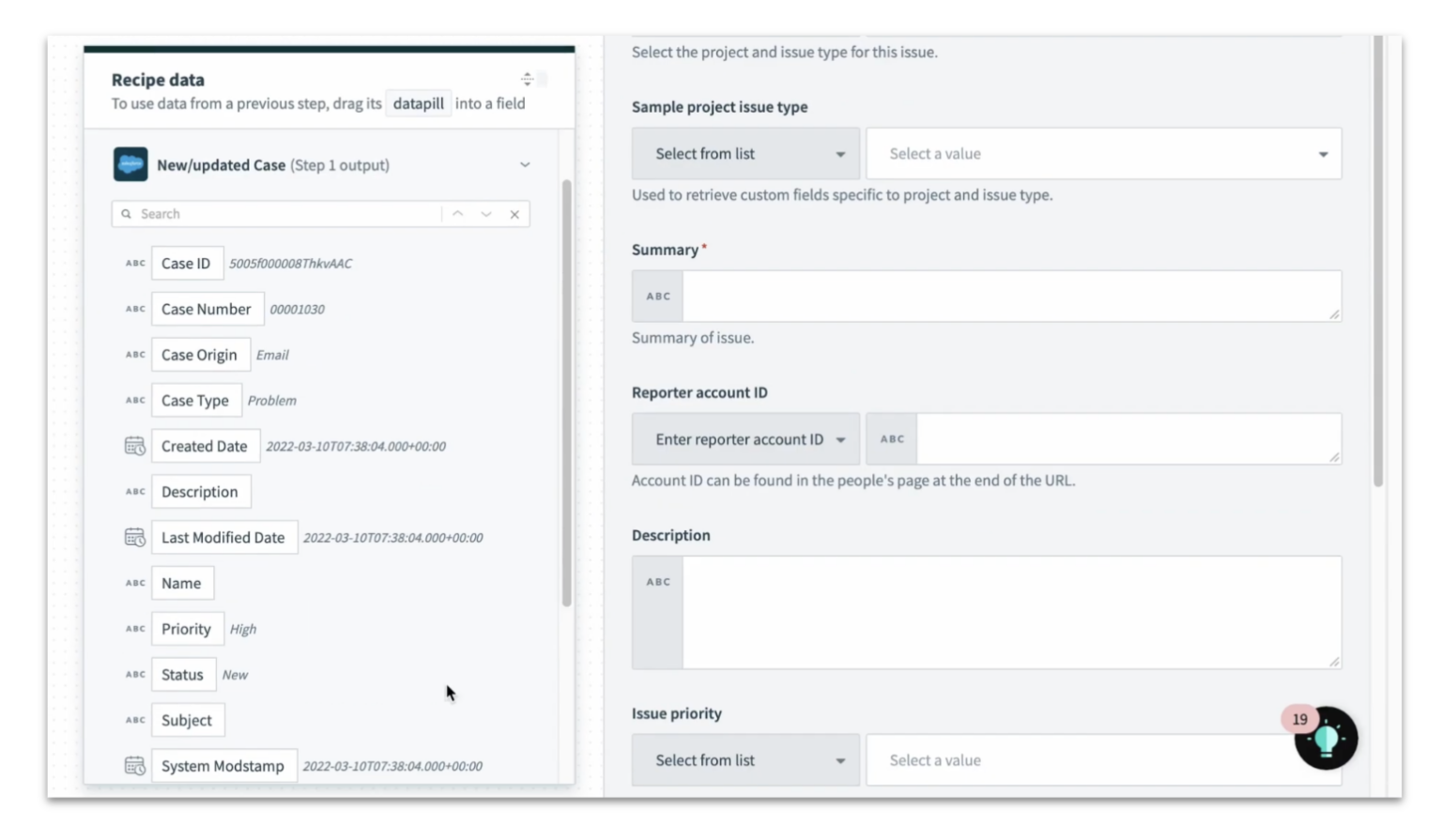Click the drag handle atop the Recipe data panel
The width and height of the screenshot is (1442, 840).
tap(528, 79)
